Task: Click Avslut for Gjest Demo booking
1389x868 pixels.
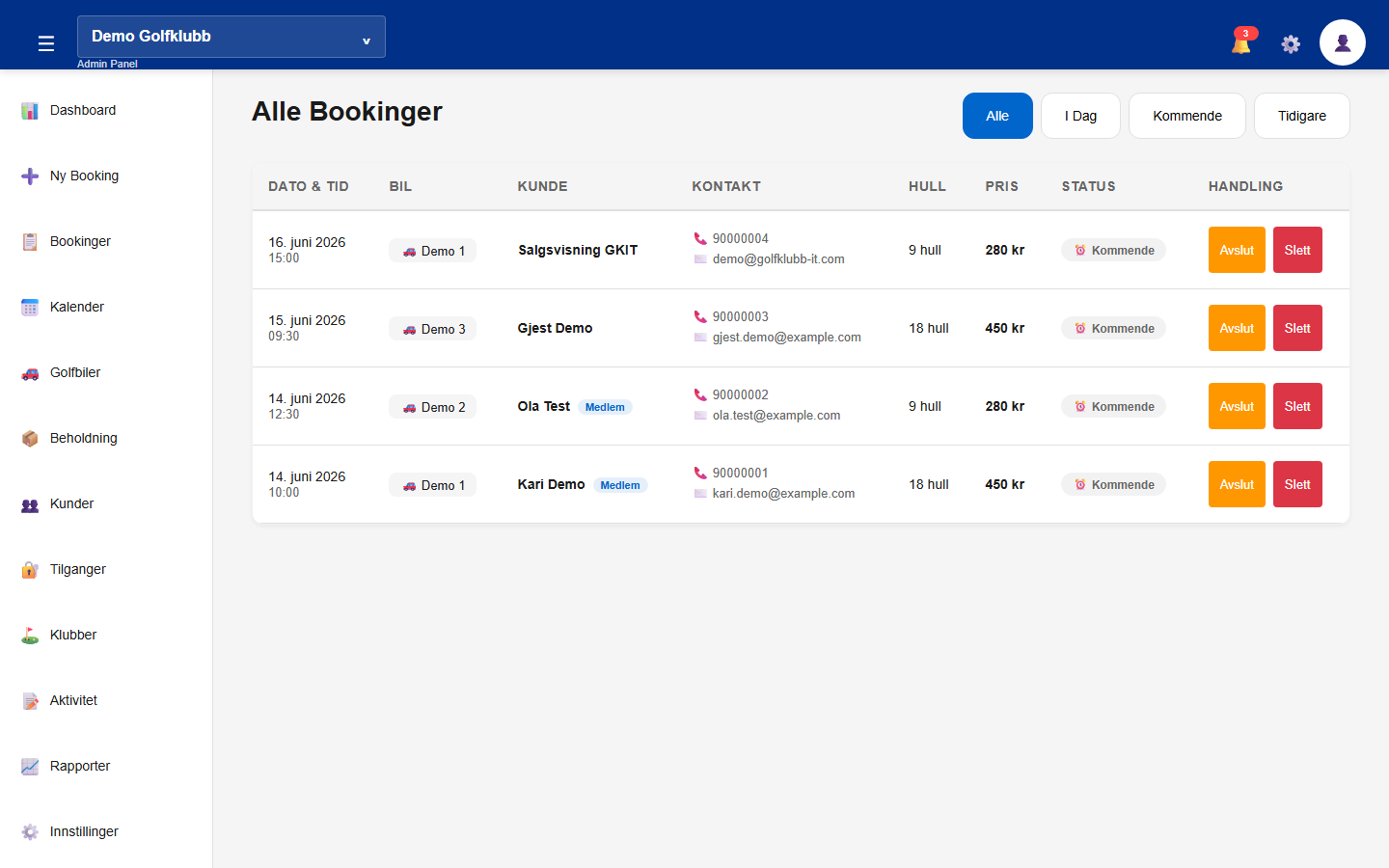Action: [1237, 328]
